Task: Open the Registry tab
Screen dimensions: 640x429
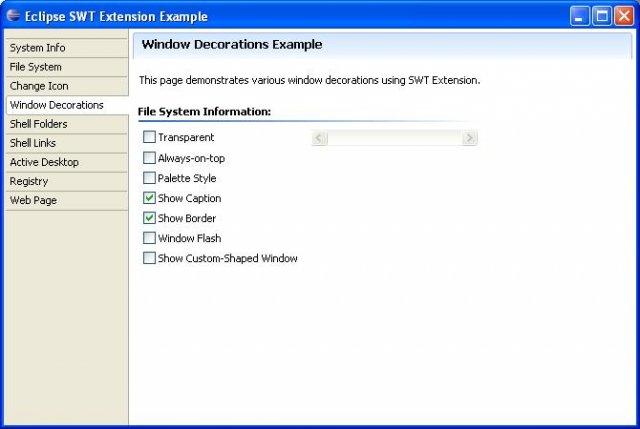Action: point(67,181)
